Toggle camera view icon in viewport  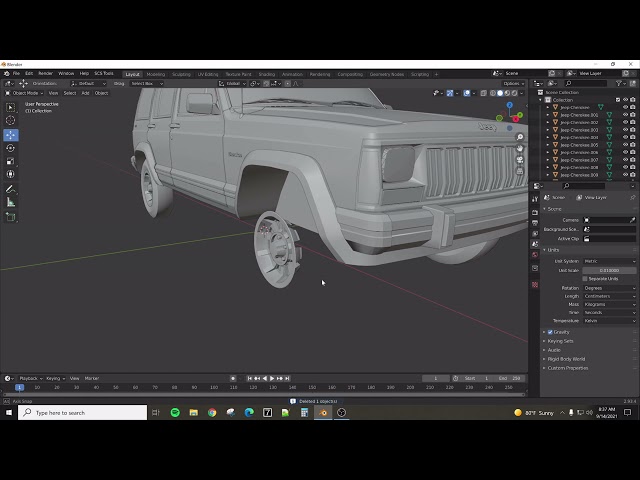point(520,160)
